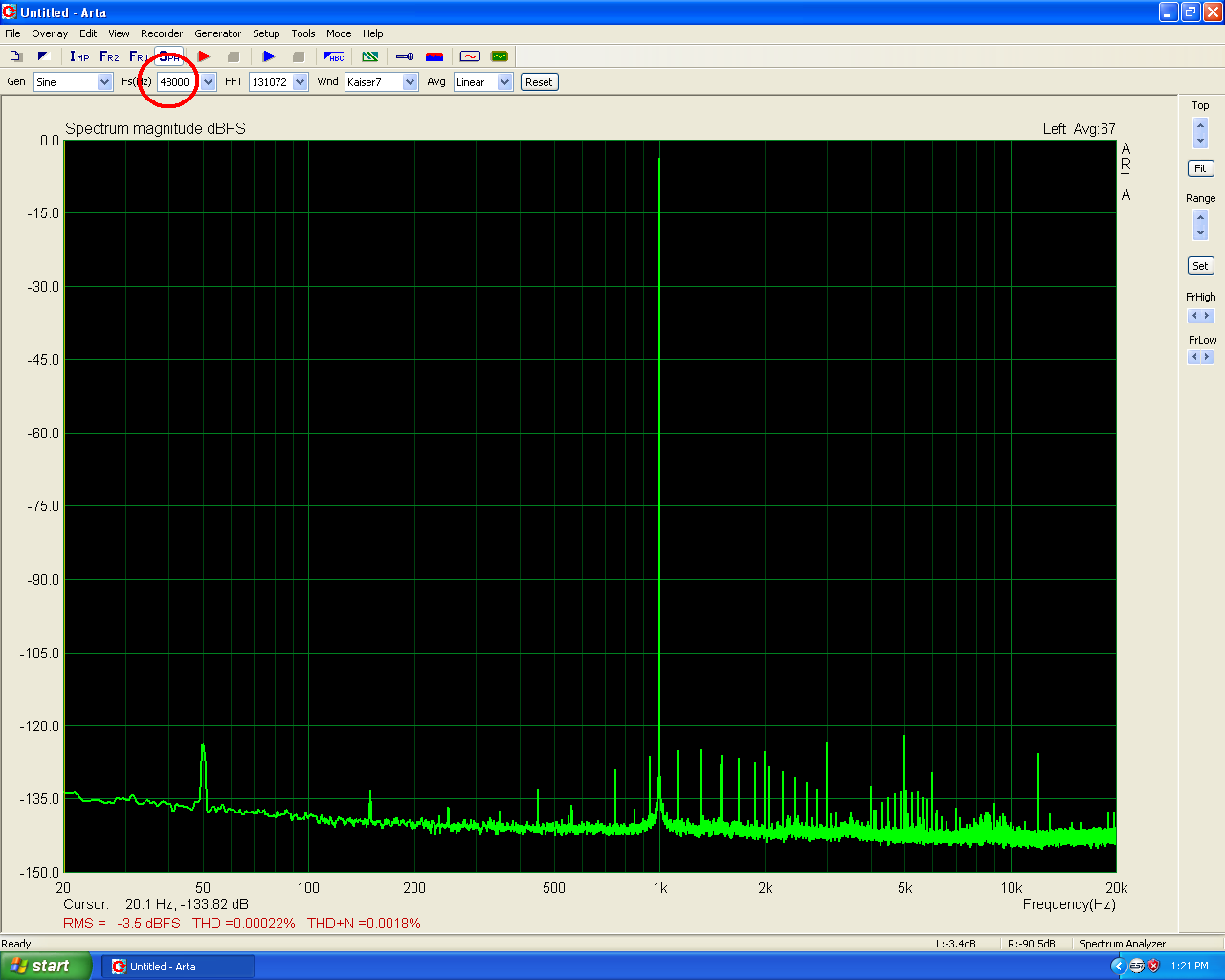
Task: Click the ABC text overlay icon
Action: [x=334, y=56]
